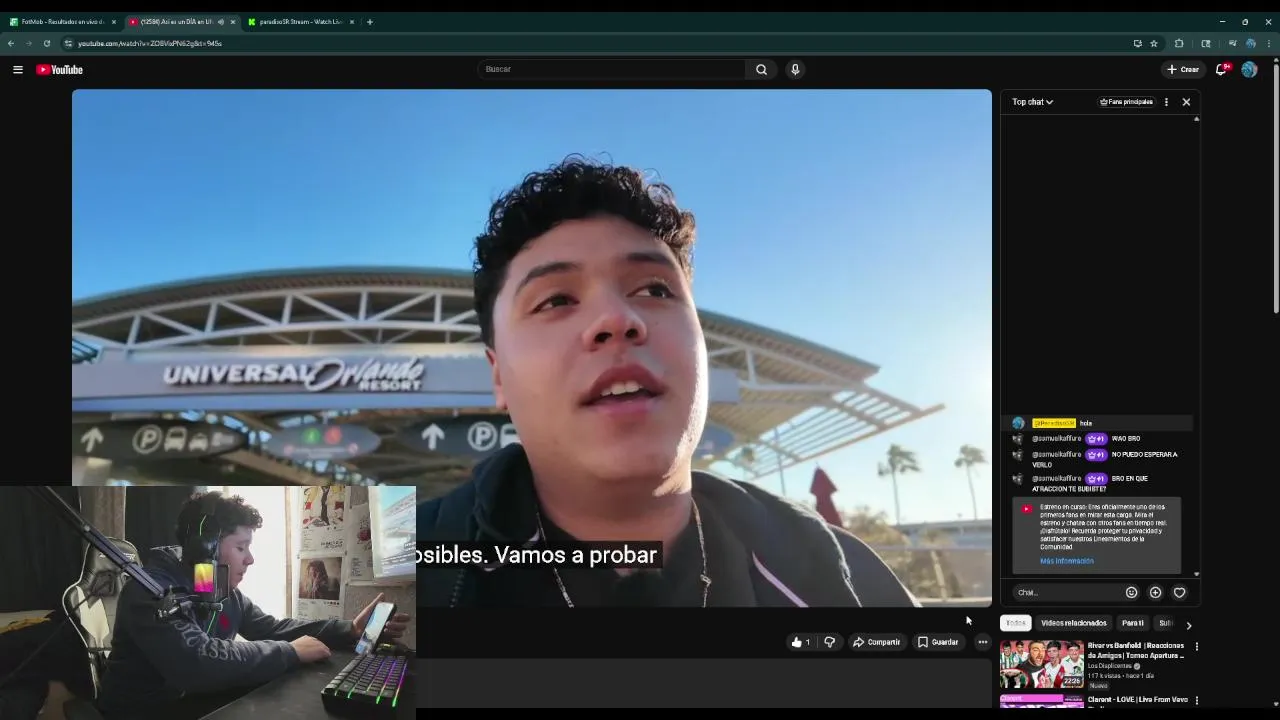Focus the Chat message input
This screenshot has width=1280, height=720.
pyautogui.click(x=1066, y=592)
